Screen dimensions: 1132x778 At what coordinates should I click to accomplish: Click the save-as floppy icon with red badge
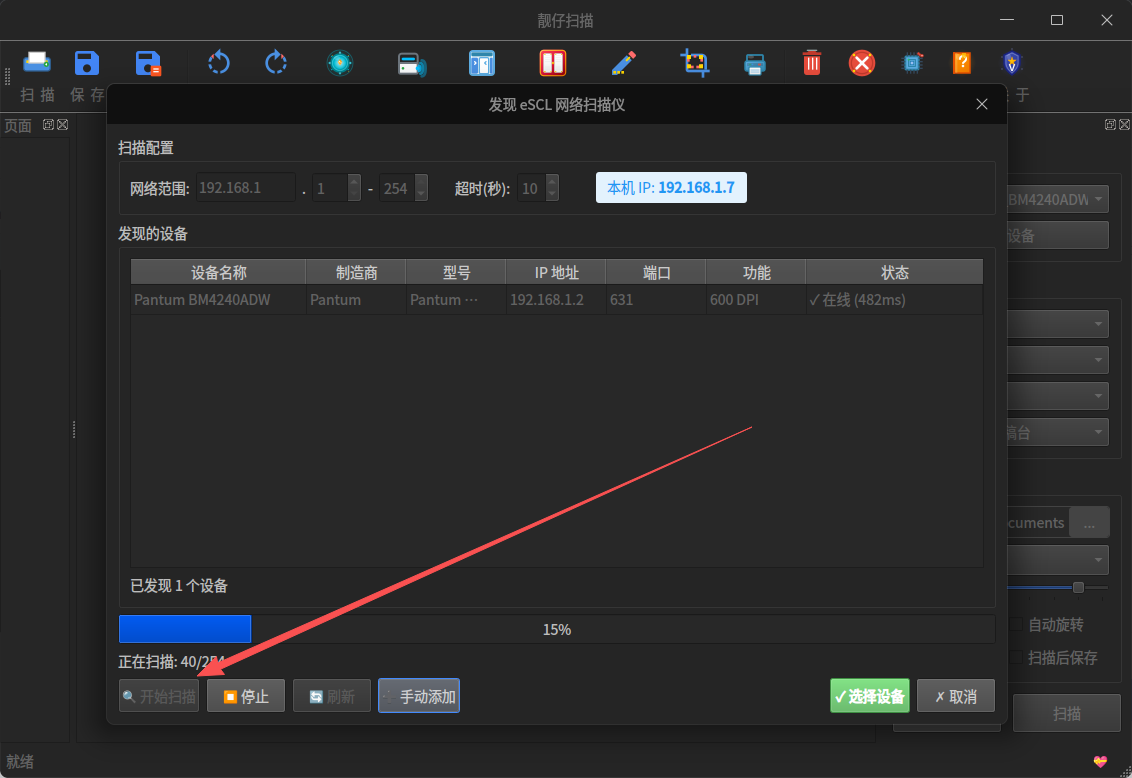coord(148,63)
